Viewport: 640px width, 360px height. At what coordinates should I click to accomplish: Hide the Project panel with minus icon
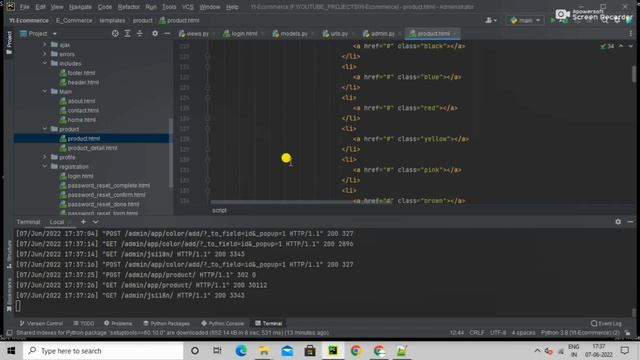pyautogui.click(x=167, y=33)
